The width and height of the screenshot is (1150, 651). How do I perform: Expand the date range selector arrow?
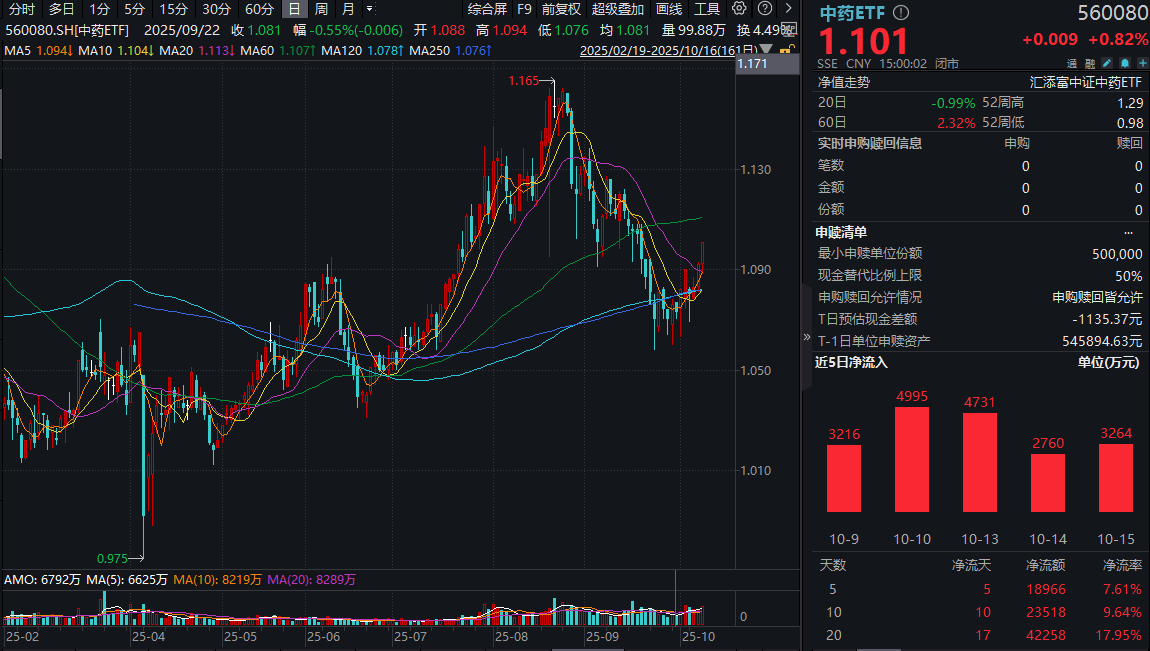click(x=766, y=48)
